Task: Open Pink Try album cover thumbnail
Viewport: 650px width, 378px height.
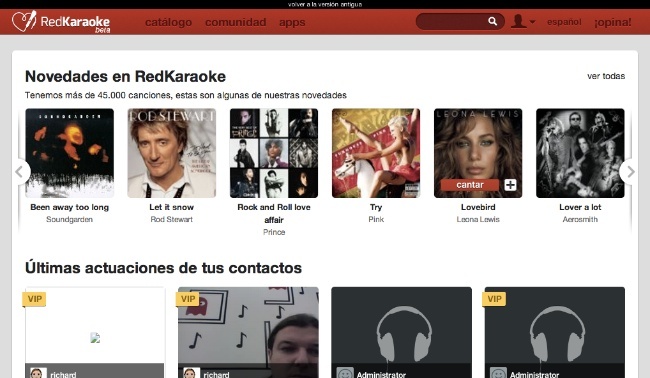Action: (x=376, y=153)
